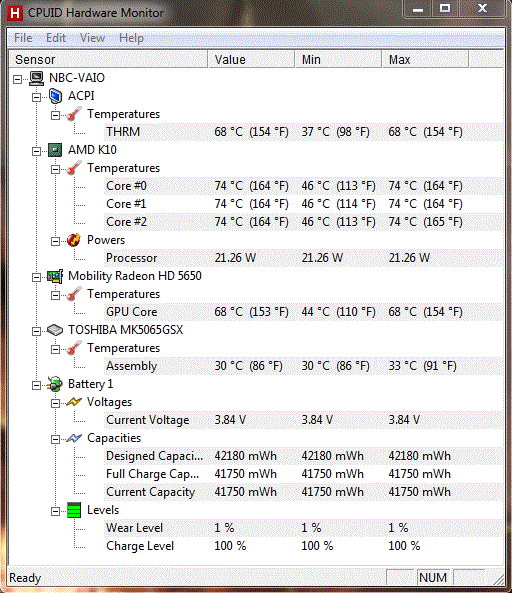Click GPU Core max value 68 °C (154 °F)
The width and height of the screenshot is (512, 593).
(425, 312)
